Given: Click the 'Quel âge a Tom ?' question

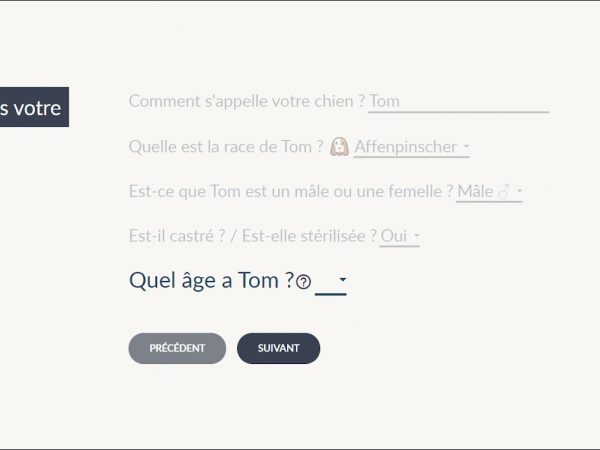Looking at the screenshot, I should click(211, 281).
